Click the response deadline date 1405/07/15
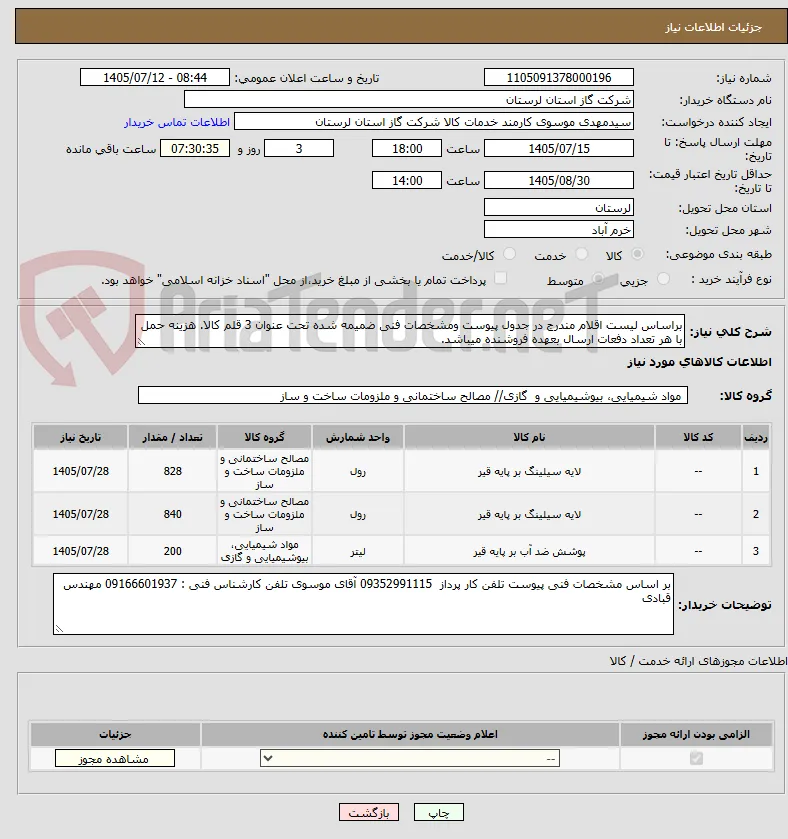This screenshot has width=788, height=839. [559, 149]
